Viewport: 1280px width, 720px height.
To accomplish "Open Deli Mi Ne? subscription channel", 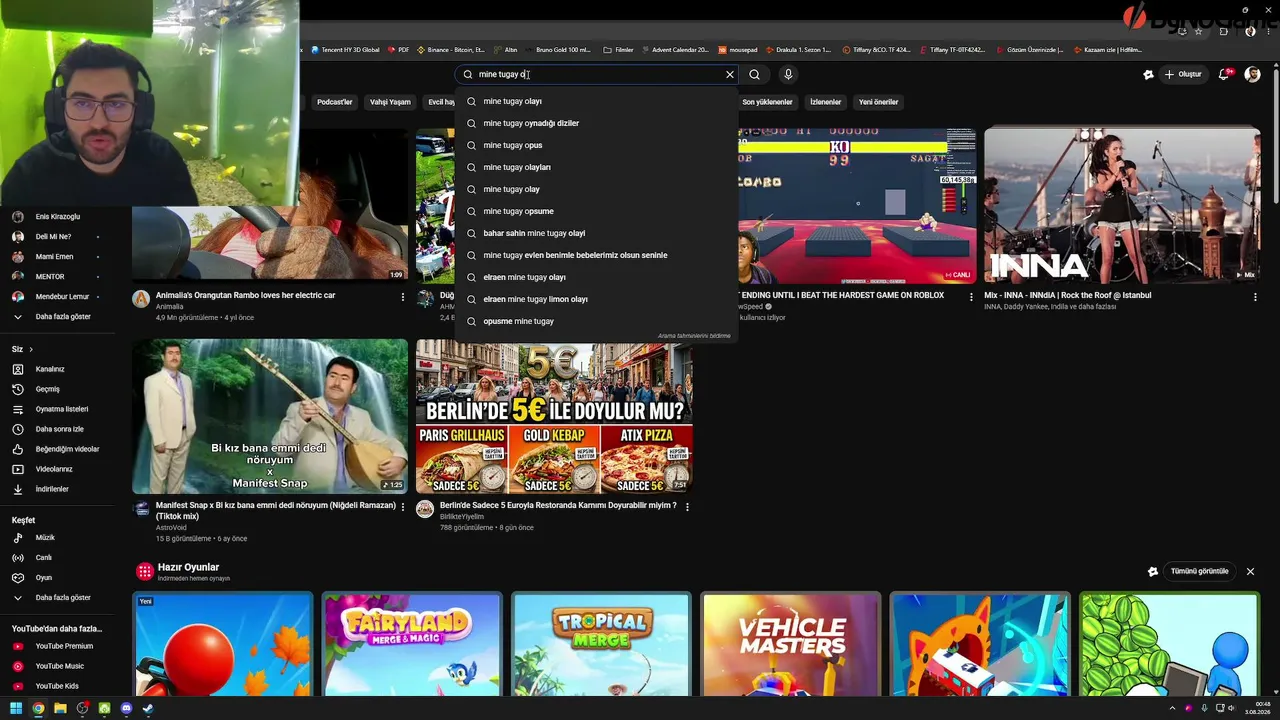I will point(56,237).
